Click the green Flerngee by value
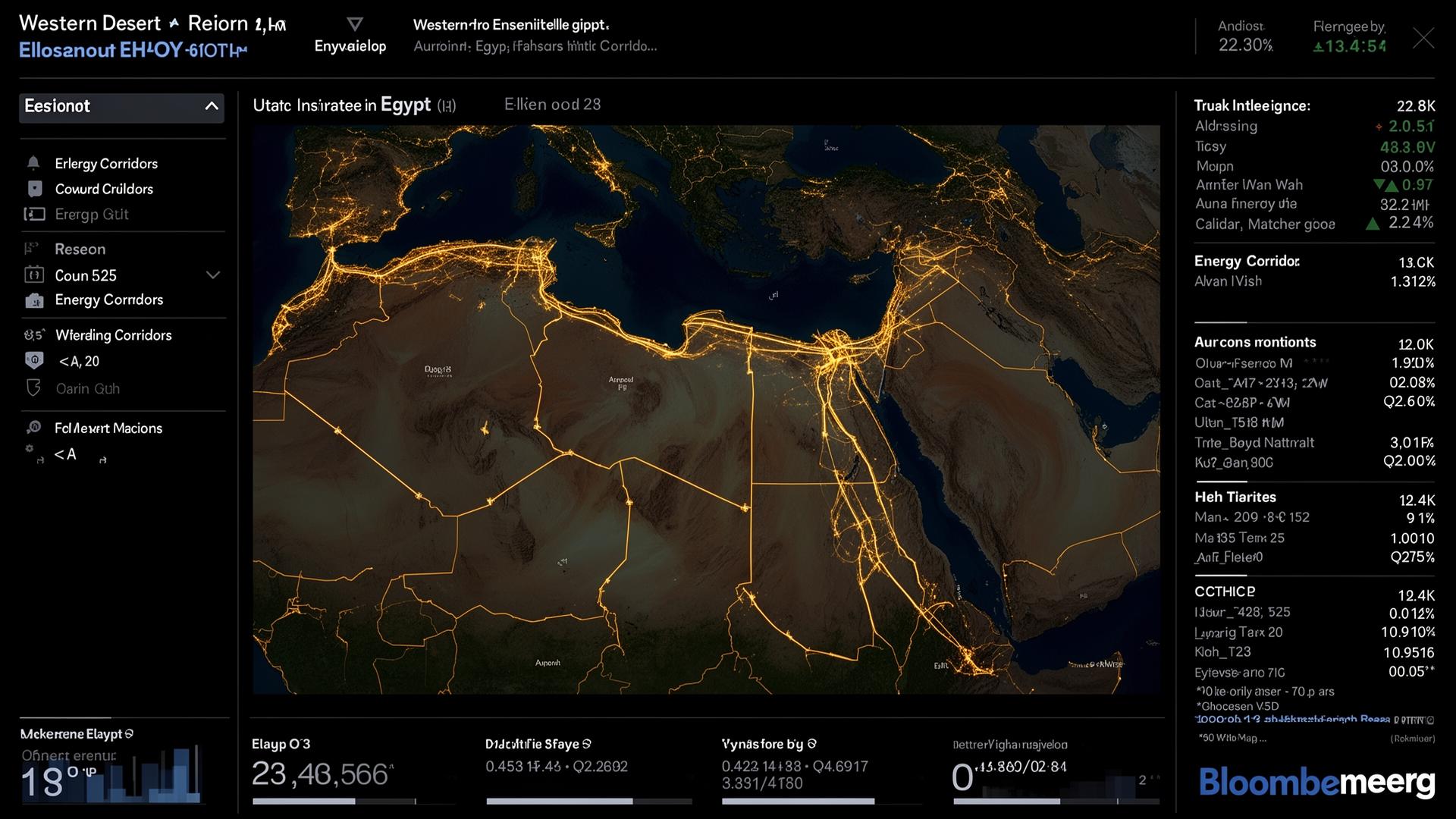 [1350, 46]
